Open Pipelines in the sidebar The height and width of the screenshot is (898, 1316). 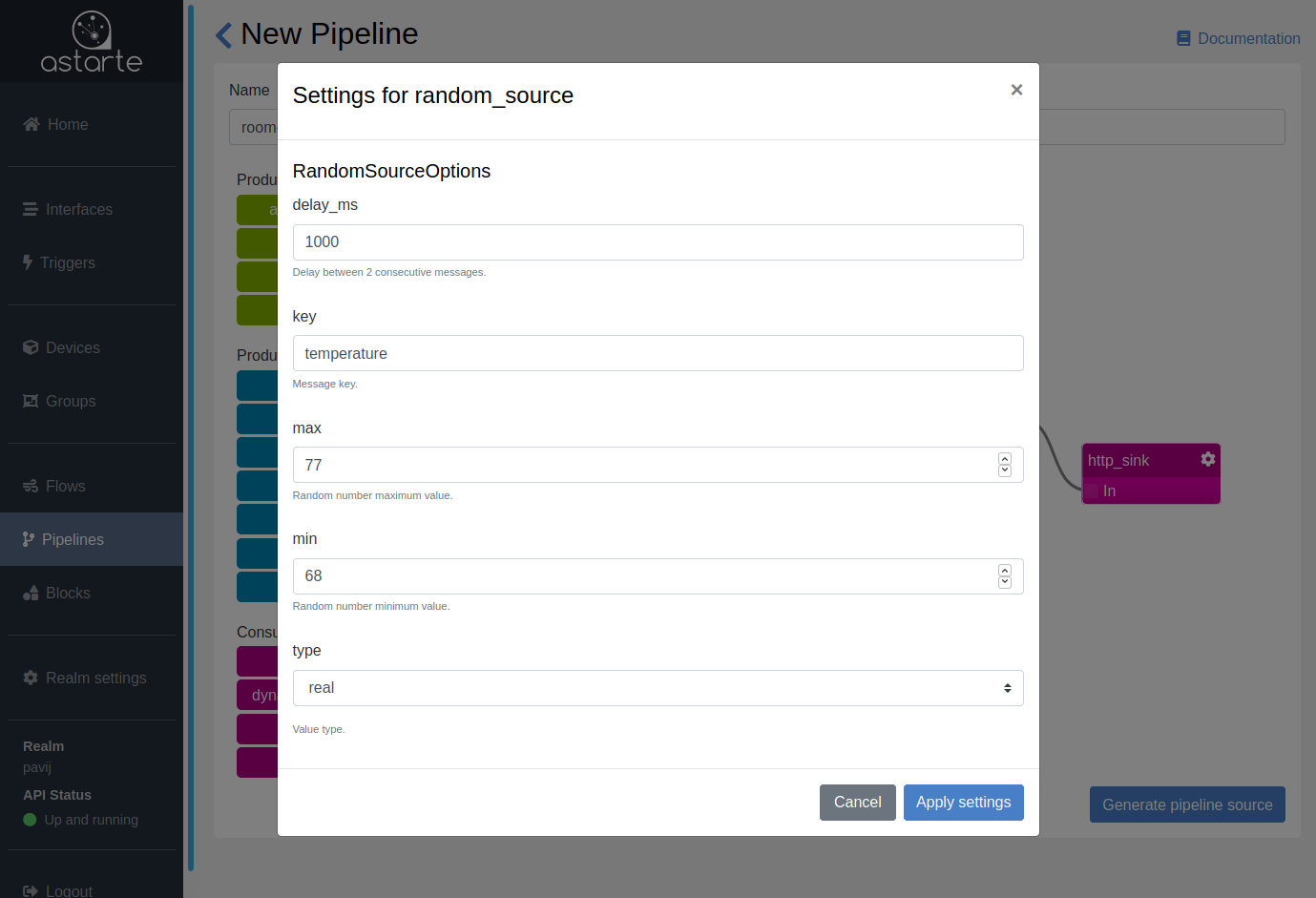(x=73, y=539)
